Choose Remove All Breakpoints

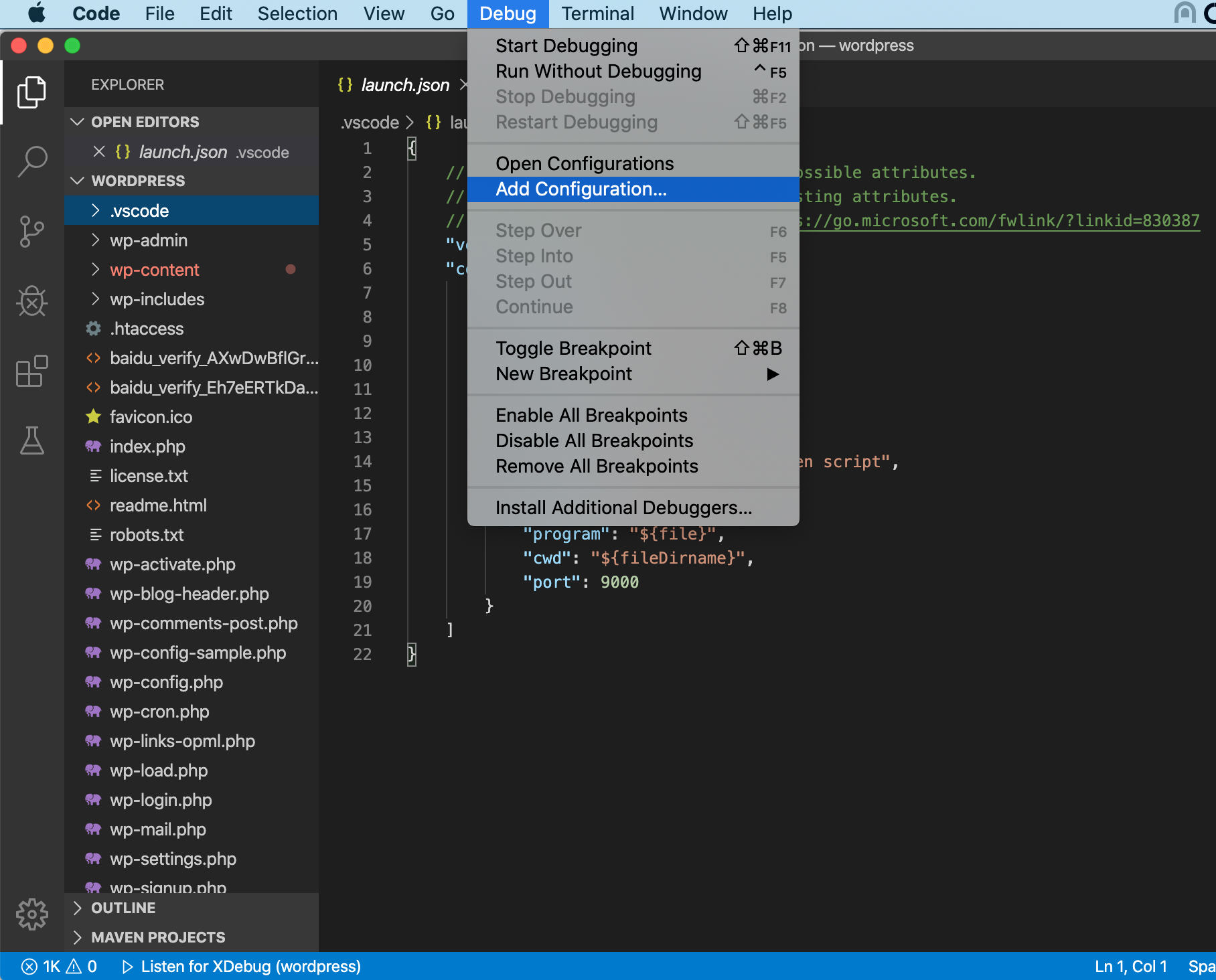pyautogui.click(x=633, y=466)
